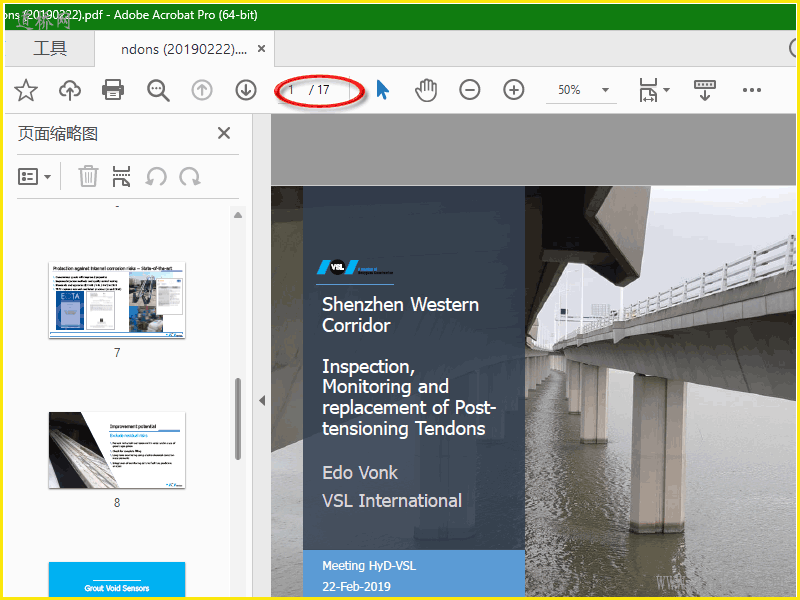Click the scrolling mode keyboard icon
The image size is (800, 600).
705,90
